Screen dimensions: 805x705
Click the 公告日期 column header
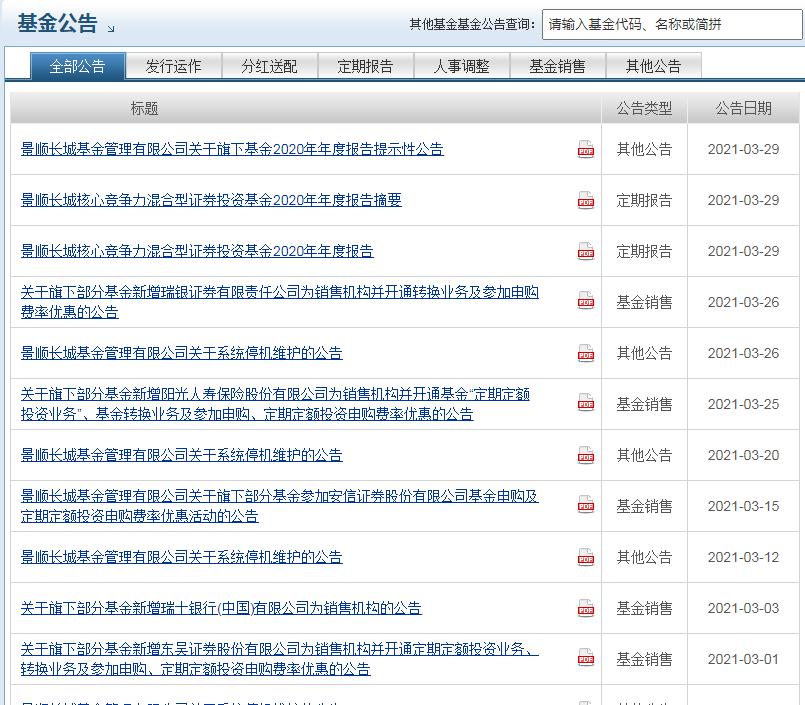click(743, 108)
